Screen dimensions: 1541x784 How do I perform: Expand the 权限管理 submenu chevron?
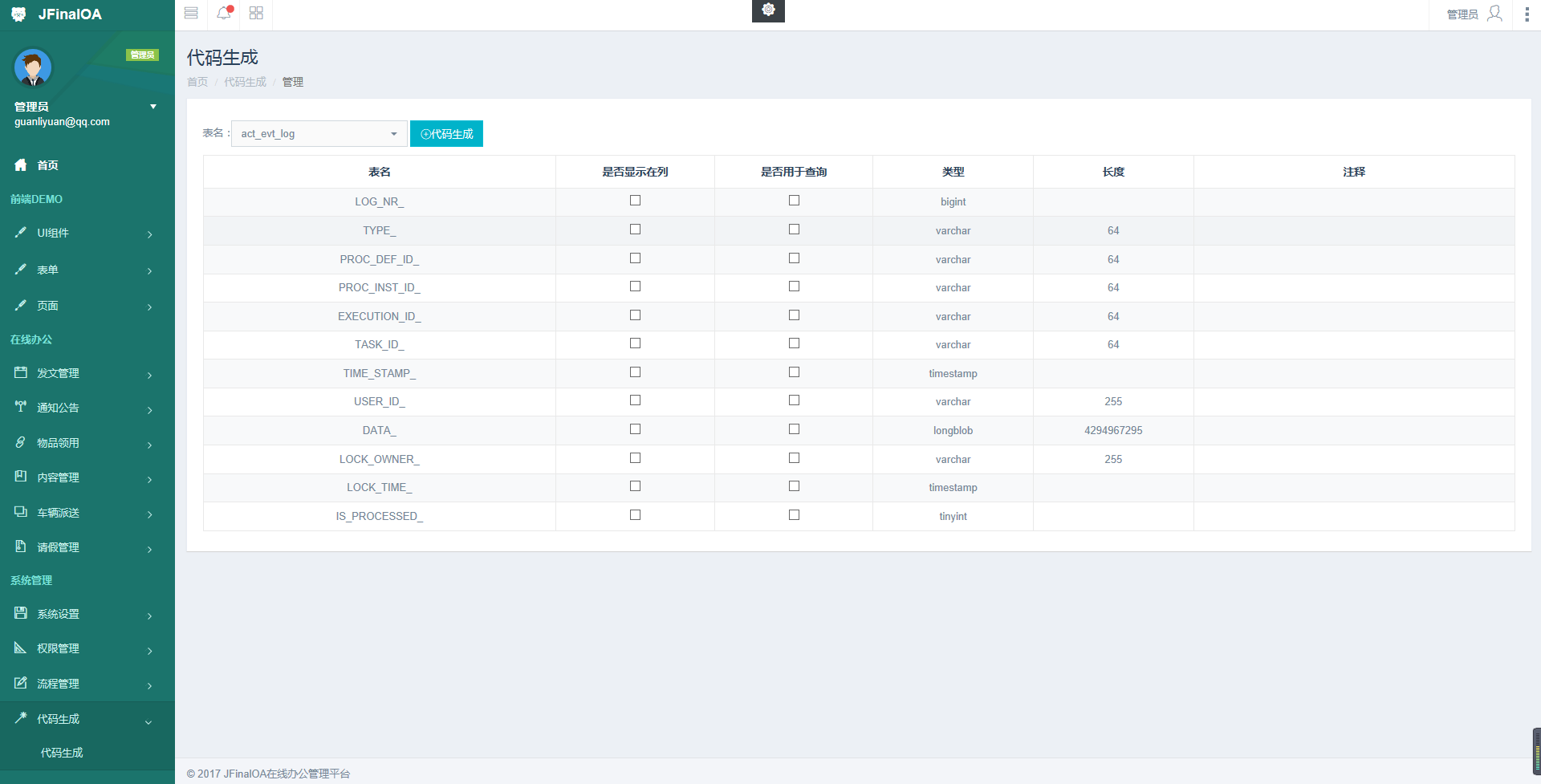(x=150, y=651)
